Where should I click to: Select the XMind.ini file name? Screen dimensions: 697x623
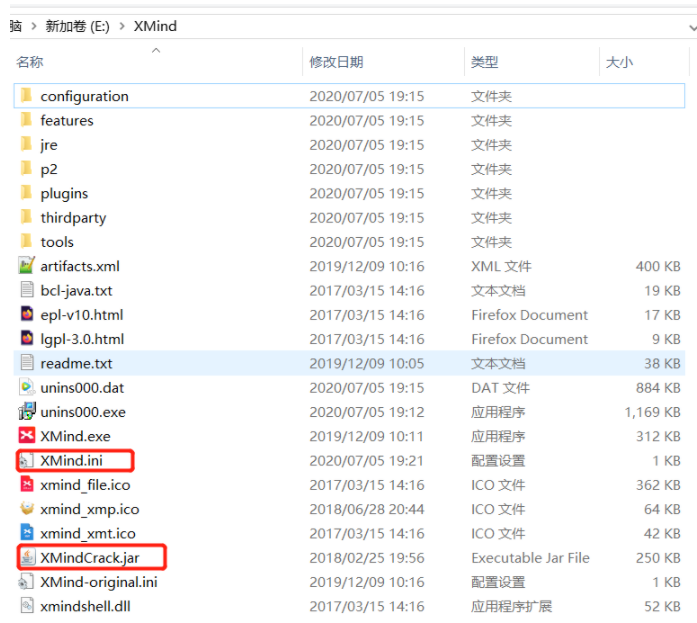72,460
